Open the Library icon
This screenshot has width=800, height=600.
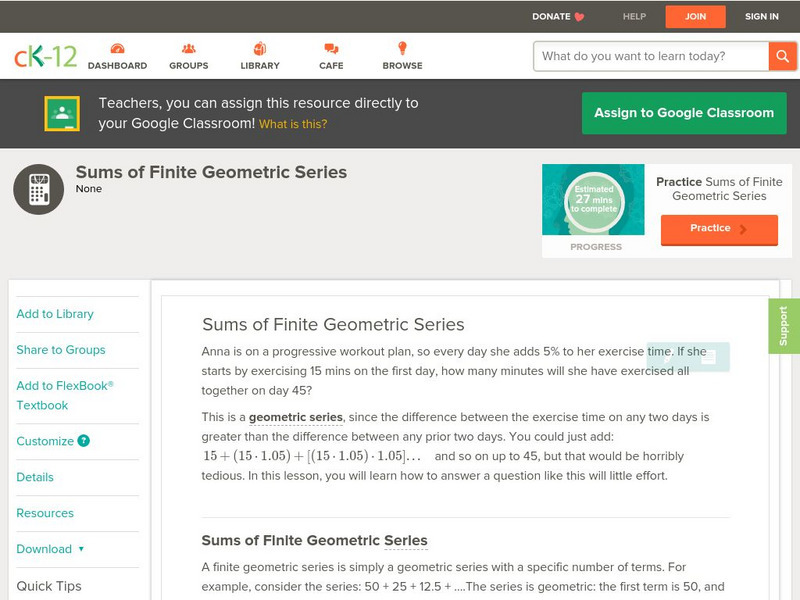click(260, 49)
